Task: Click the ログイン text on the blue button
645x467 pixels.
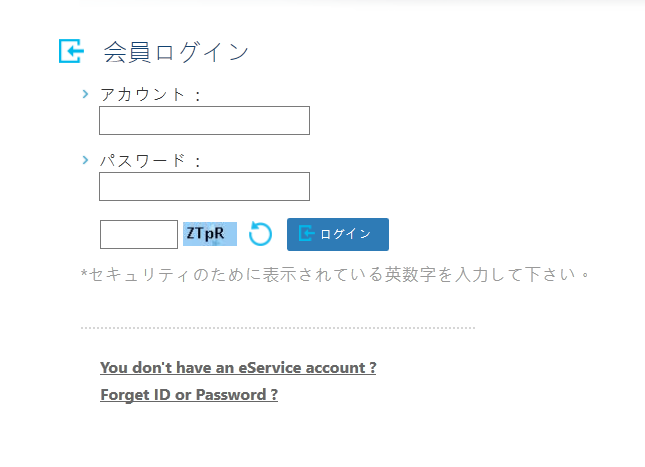Action: click(x=346, y=234)
